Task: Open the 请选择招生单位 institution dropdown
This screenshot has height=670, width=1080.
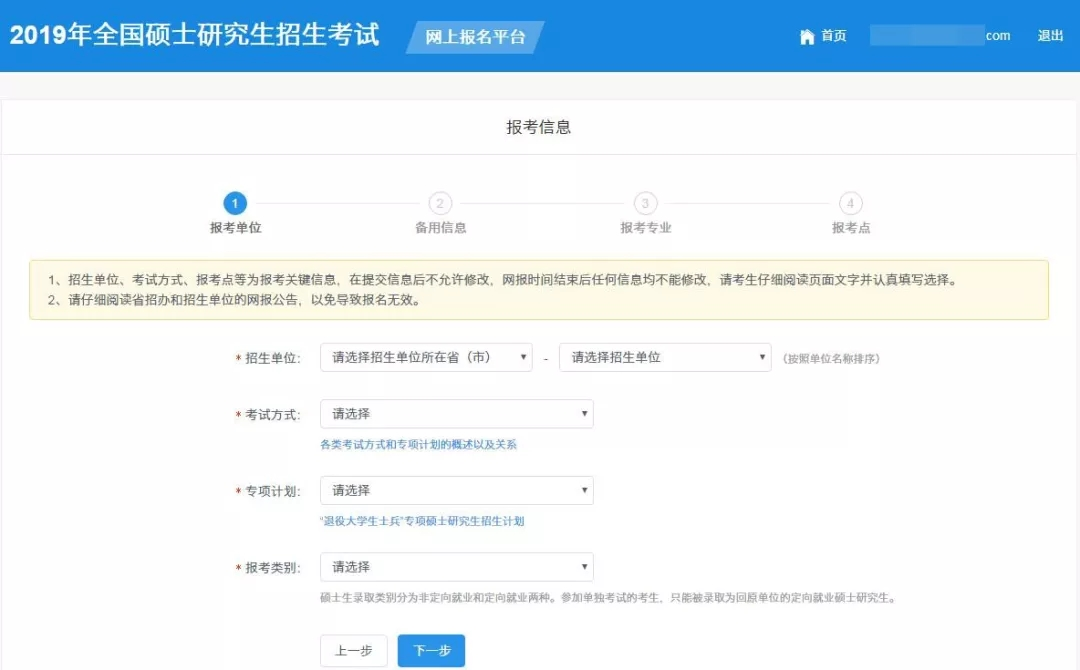Action: coord(665,357)
